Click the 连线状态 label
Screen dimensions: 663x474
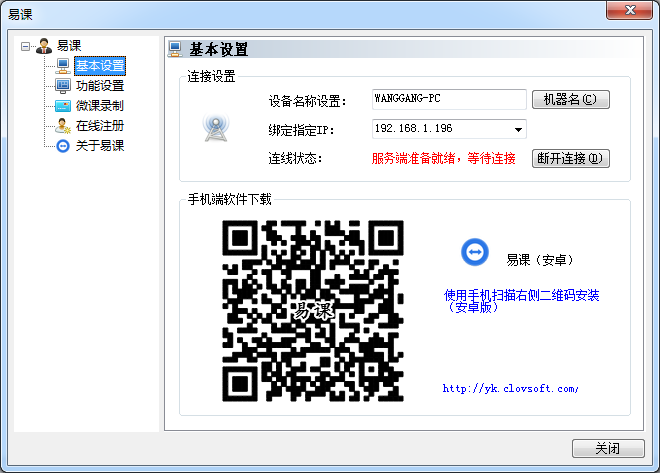pos(295,159)
